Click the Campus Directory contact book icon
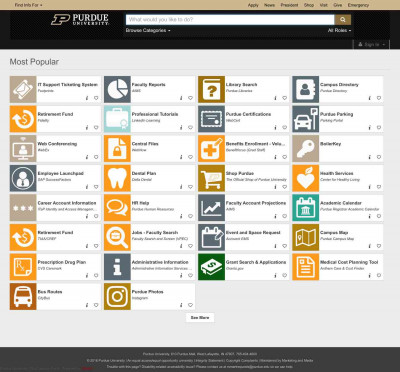The width and height of the screenshot is (400, 372). [x=306, y=89]
